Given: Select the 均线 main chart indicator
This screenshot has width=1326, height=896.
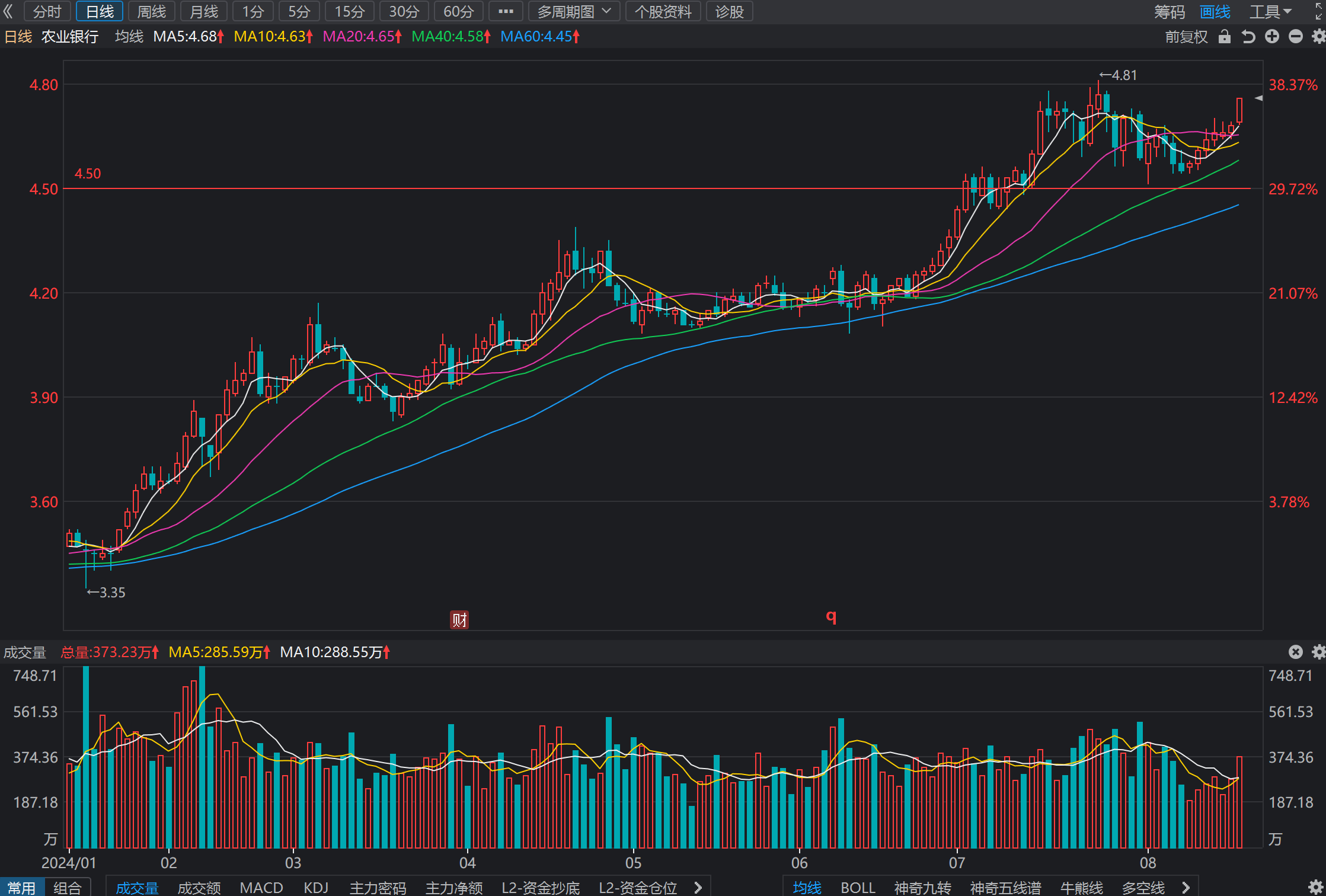Looking at the screenshot, I should click(807, 887).
